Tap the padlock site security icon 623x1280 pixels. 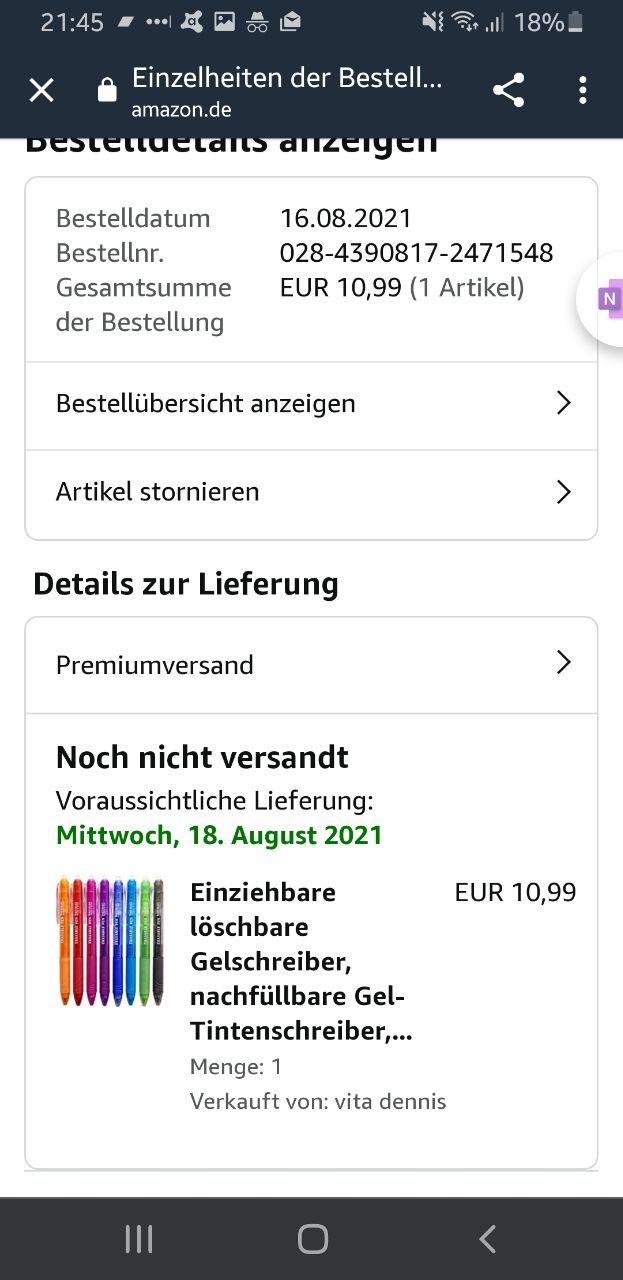pyautogui.click(x=106, y=91)
